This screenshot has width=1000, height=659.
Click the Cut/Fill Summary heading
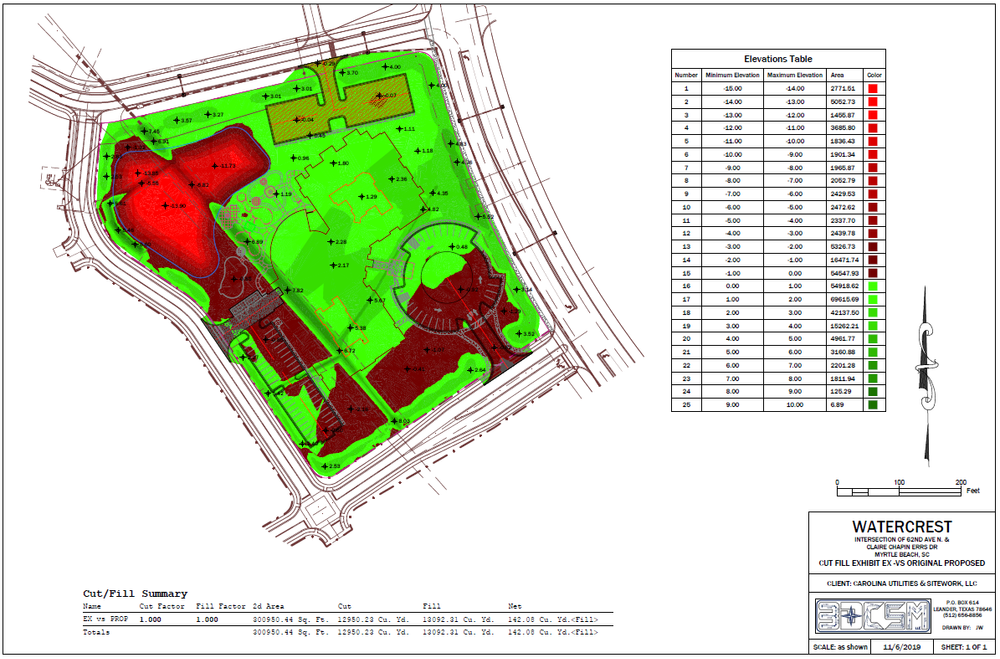coord(135,594)
